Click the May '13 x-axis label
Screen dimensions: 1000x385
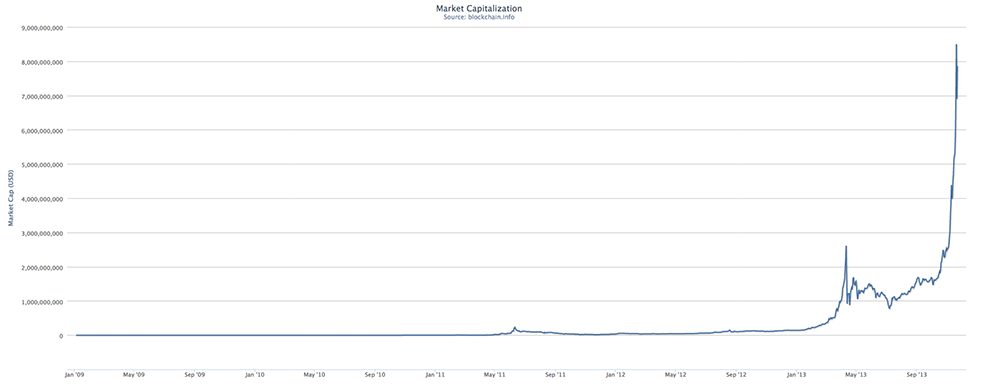857,375
